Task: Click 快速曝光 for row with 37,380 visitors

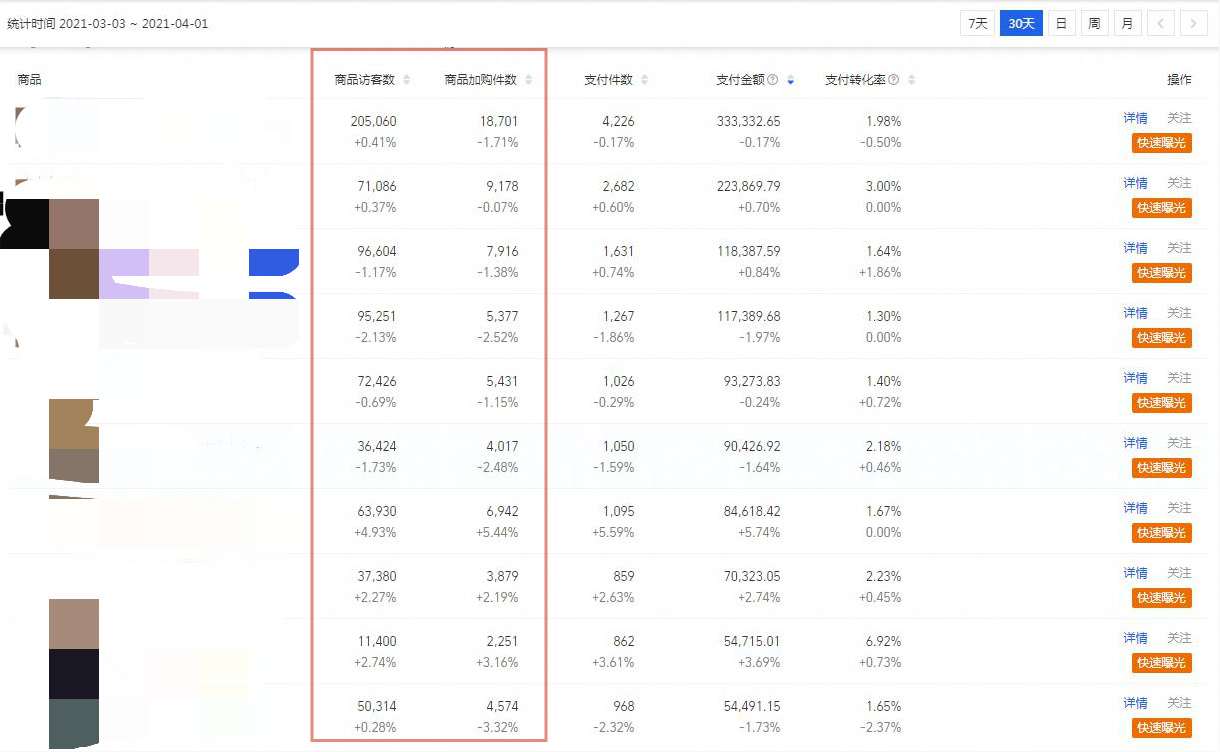Action: coord(1162,598)
